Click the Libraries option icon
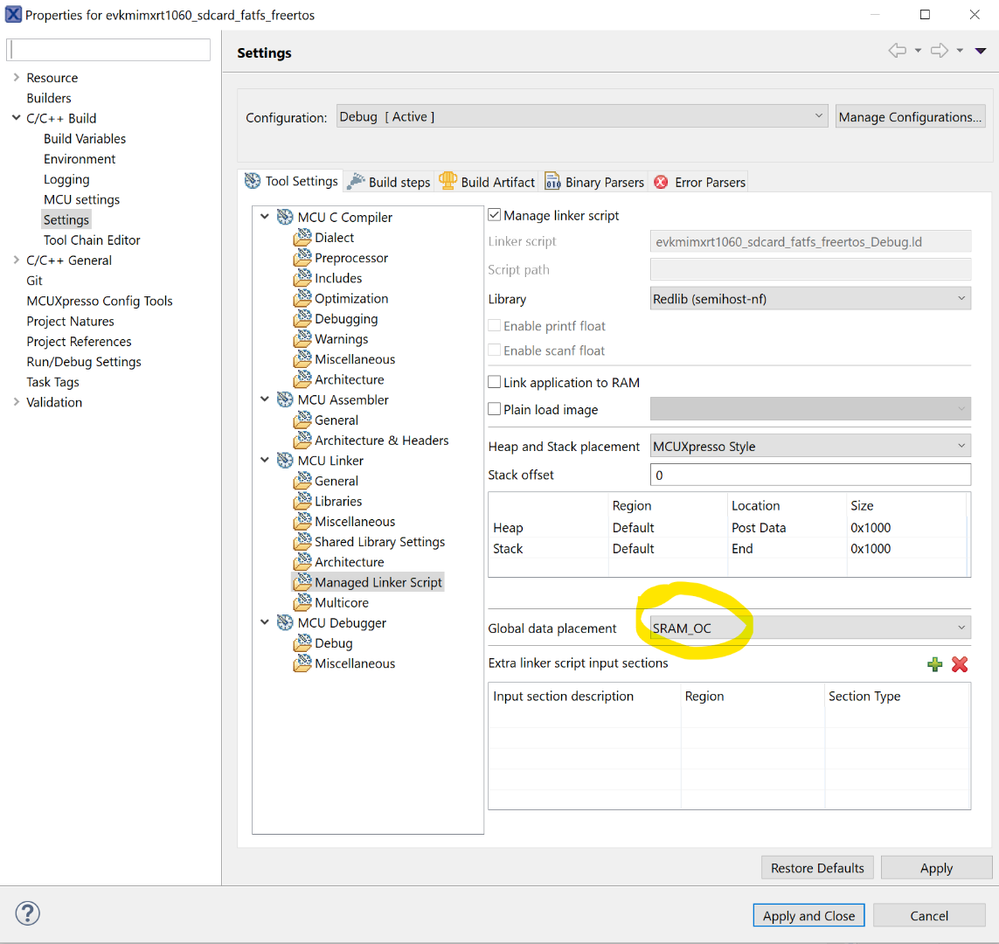 [302, 501]
